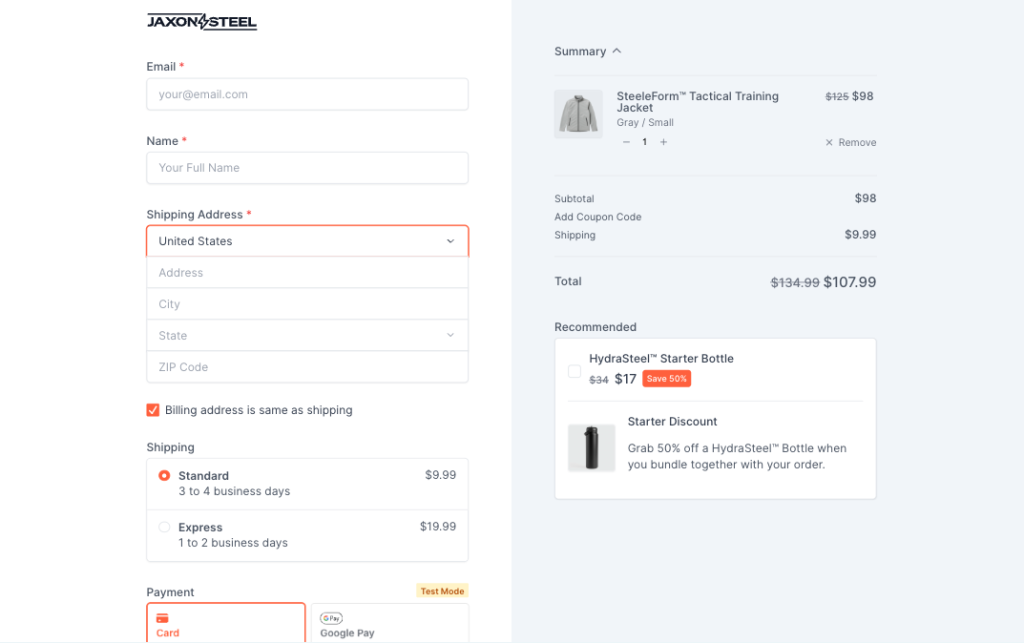Viewport: 1024px width, 643px height.
Task: Click the struck-through $134.99 total
Action: 795,282
